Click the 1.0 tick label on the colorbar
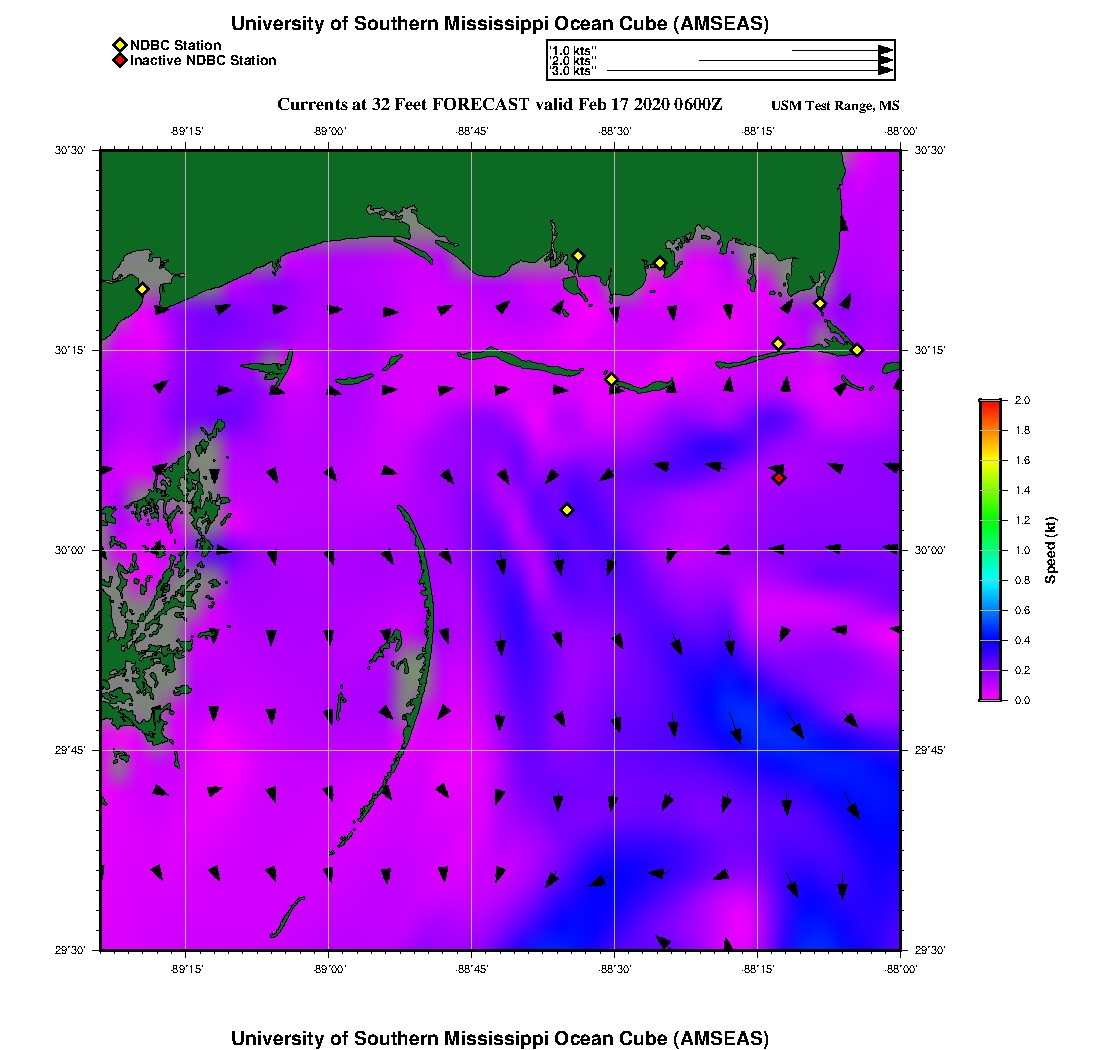This screenshot has width=1100, height=1050. coord(1022,550)
